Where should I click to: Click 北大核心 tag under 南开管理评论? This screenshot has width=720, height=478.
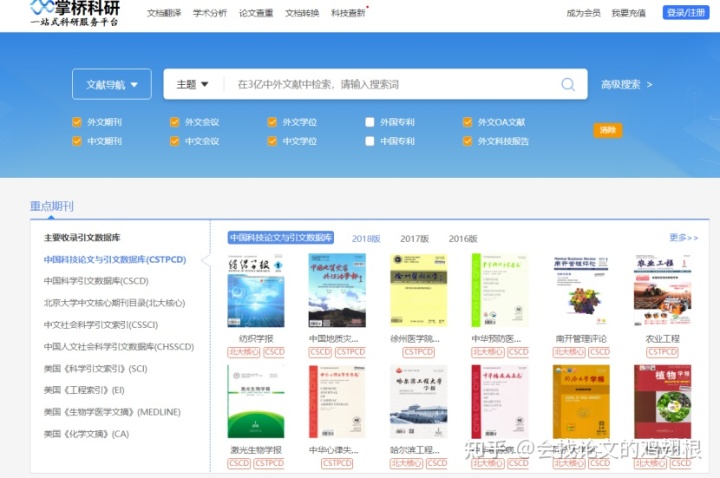[569, 352]
